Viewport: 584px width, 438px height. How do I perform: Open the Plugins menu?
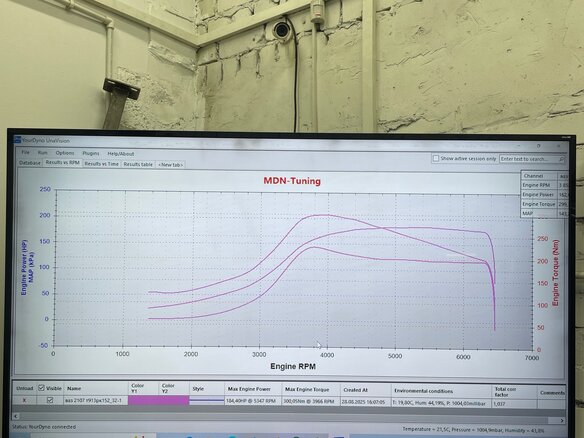(91, 153)
